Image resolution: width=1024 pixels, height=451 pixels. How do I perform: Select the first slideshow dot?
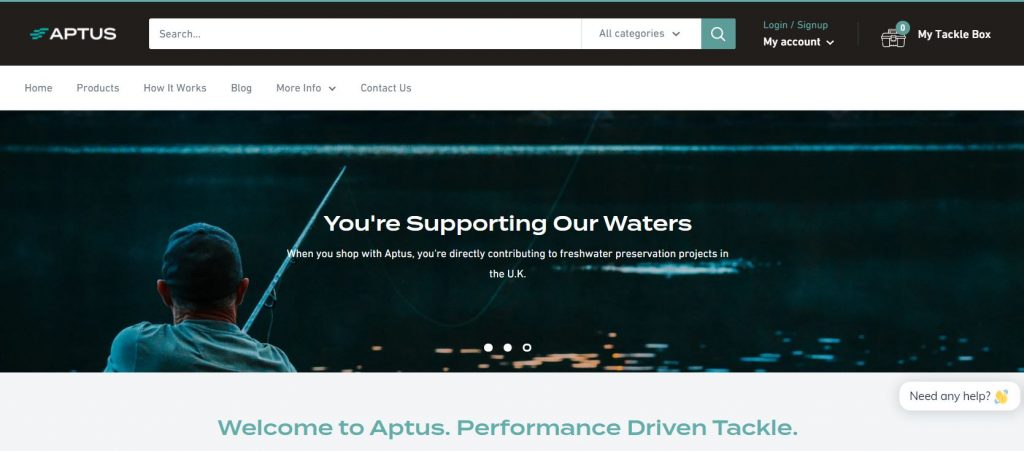click(x=488, y=347)
